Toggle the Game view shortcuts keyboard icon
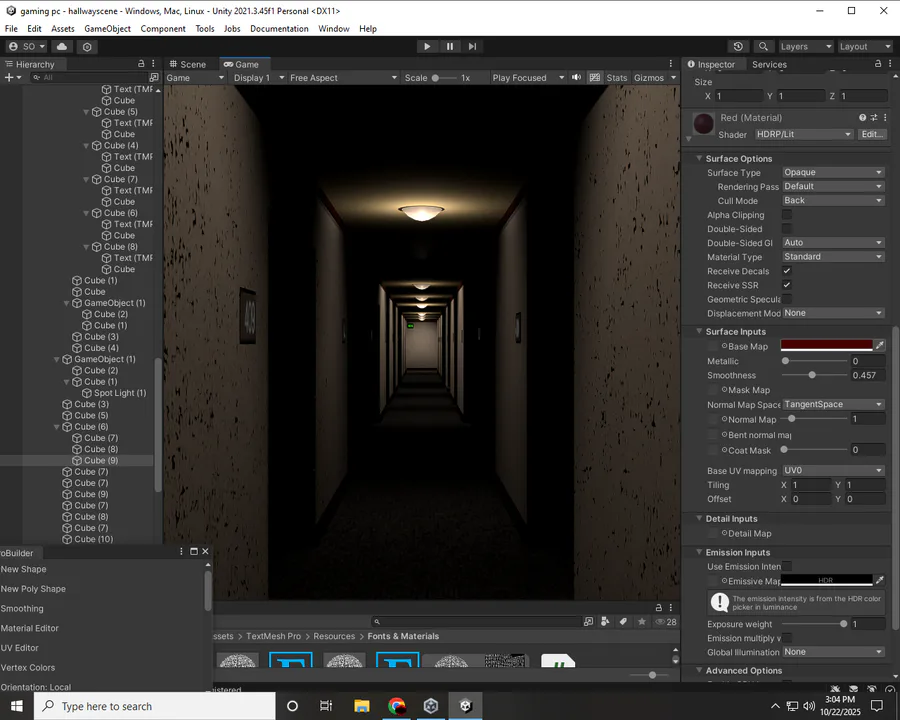 (595, 78)
